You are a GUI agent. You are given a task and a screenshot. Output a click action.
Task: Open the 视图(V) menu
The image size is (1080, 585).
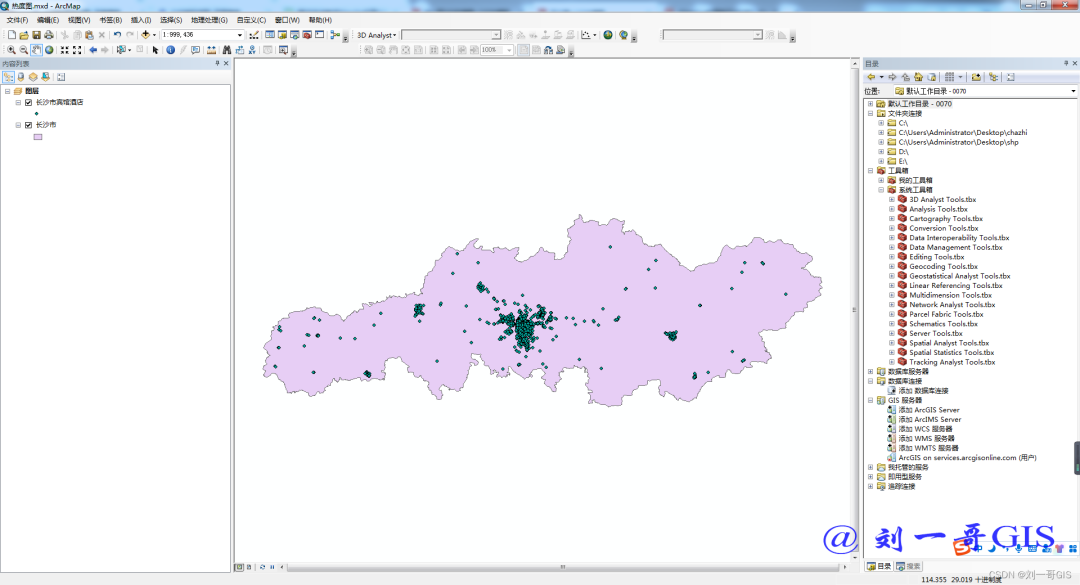(79, 20)
